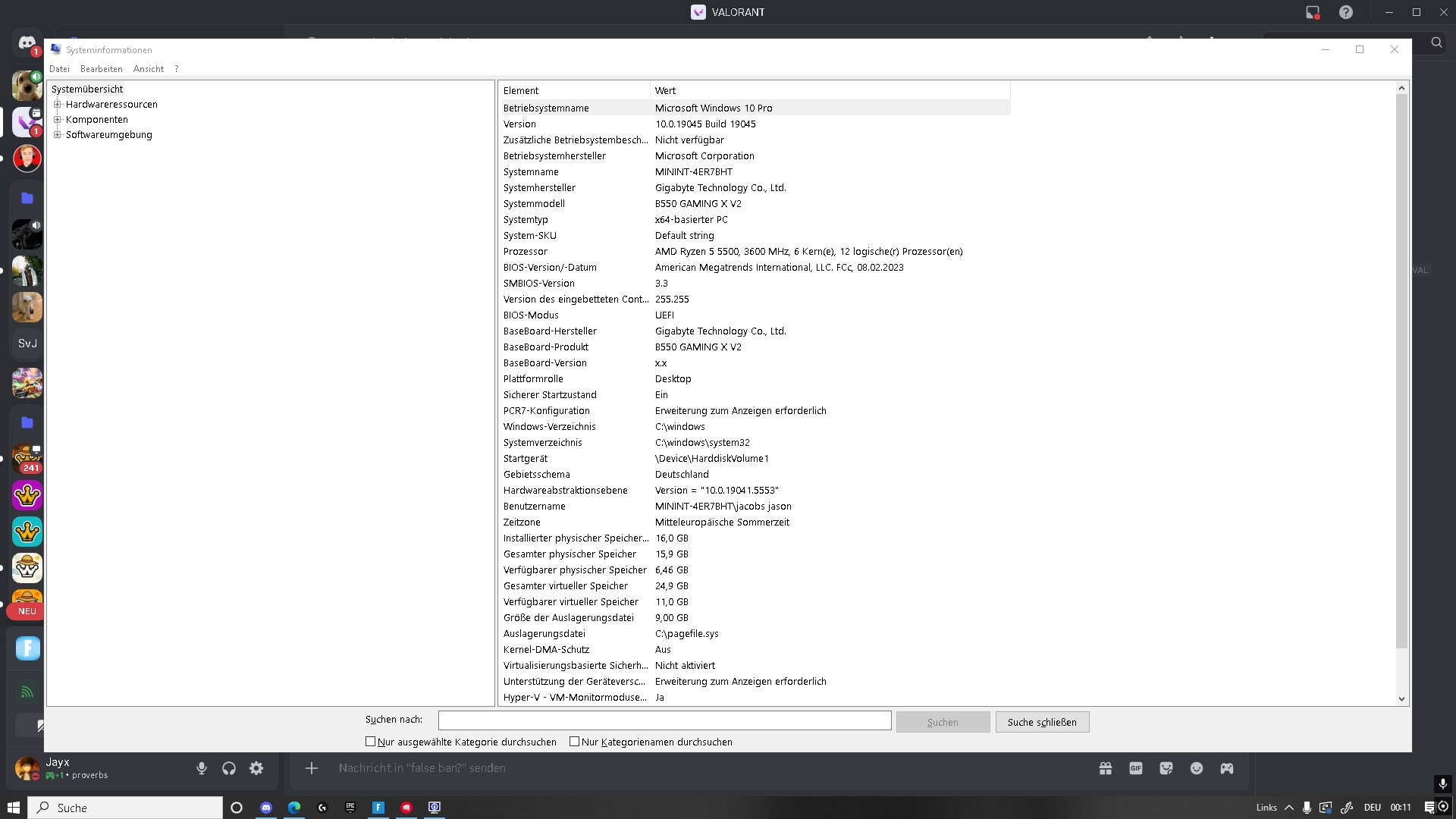The height and width of the screenshot is (819, 1456).
Task: Toggle Nur Kategorienamen durchsuchen checkbox
Action: point(575,742)
